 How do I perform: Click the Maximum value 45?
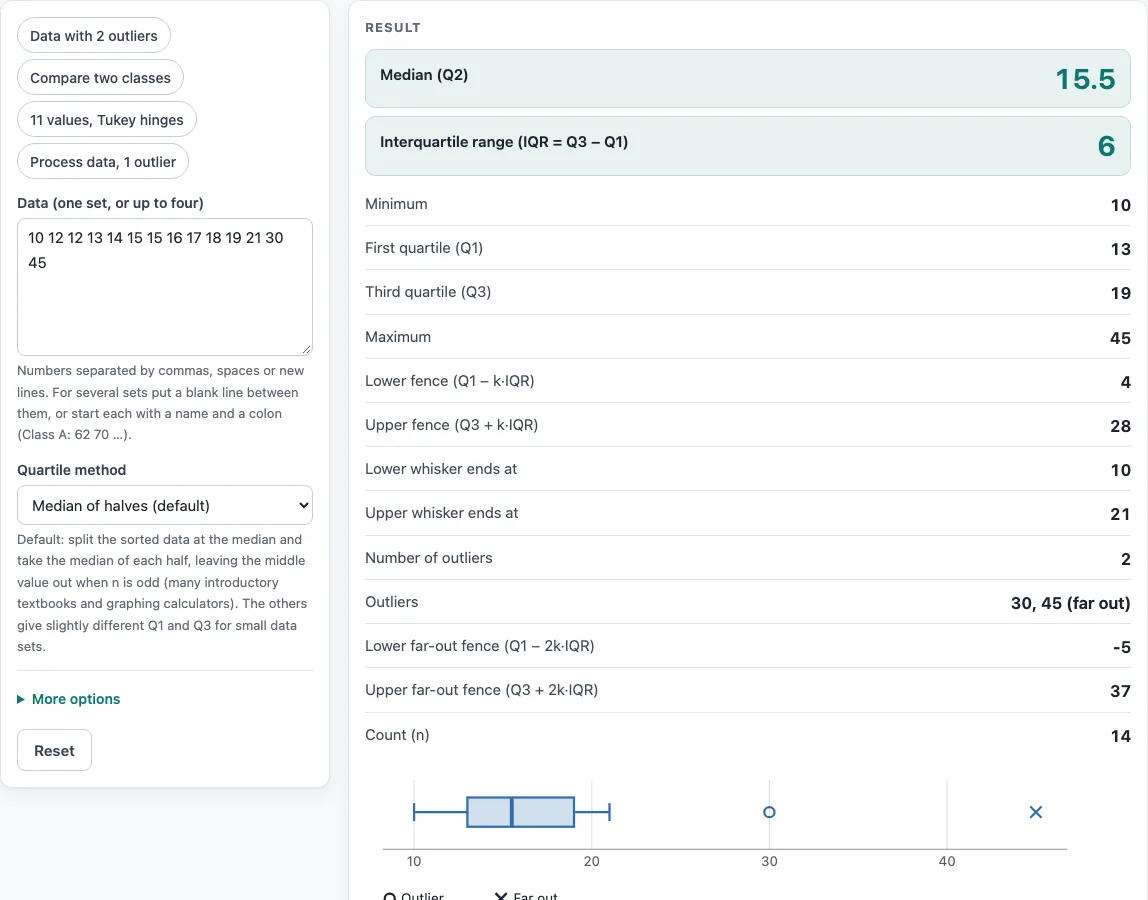(x=1120, y=338)
